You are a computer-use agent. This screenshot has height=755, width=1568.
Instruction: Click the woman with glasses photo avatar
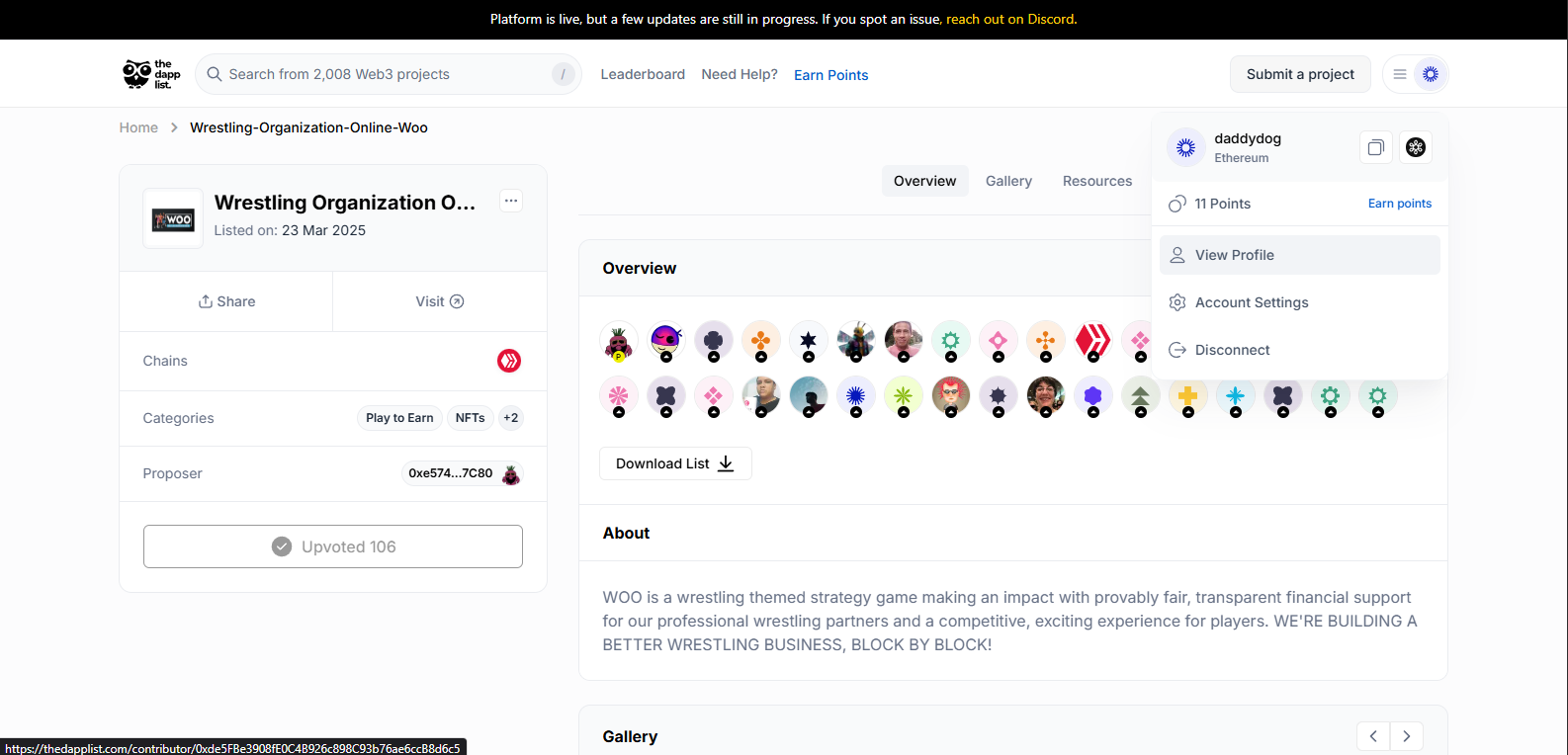[x=1046, y=396]
